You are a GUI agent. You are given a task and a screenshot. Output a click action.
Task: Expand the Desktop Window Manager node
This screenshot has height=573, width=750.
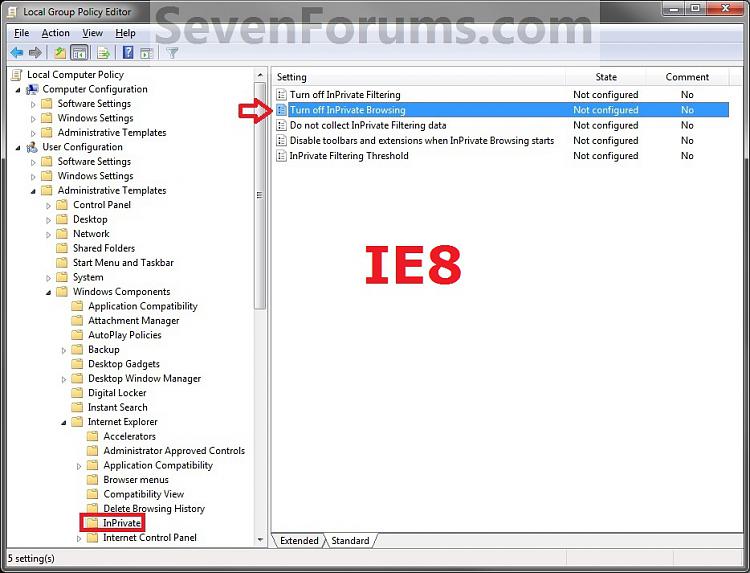coord(64,379)
